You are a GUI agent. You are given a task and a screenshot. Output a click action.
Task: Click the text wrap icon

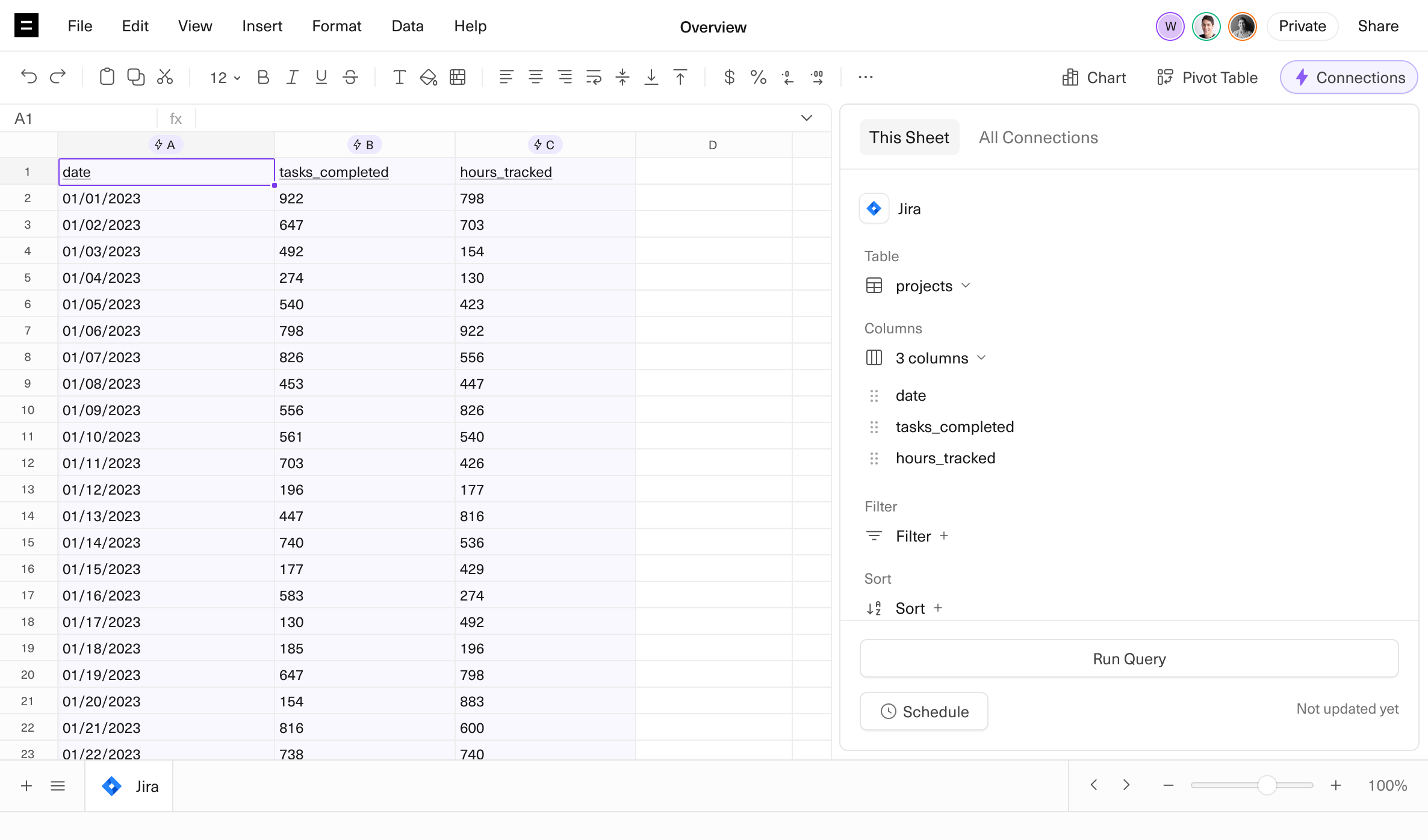tap(594, 77)
